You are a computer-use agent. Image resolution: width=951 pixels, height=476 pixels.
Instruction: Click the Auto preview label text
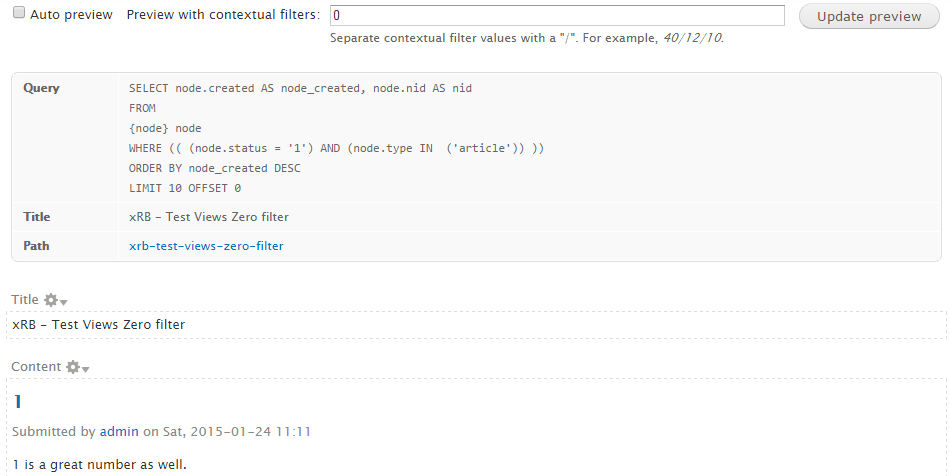click(72, 15)
